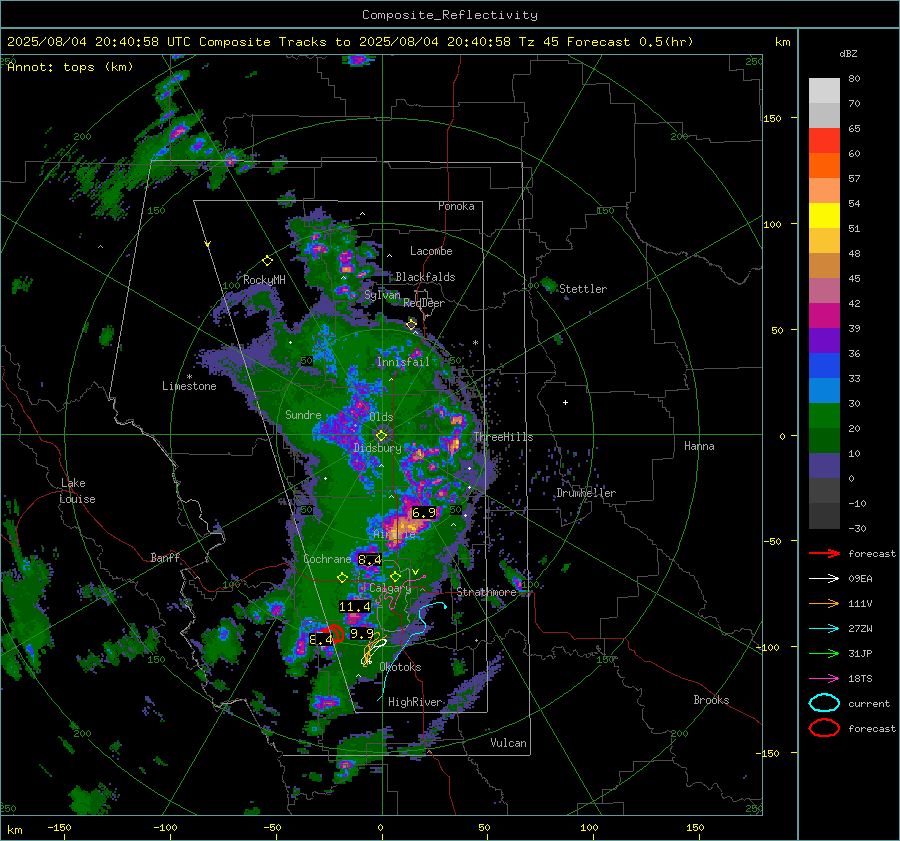
Task: Select the 9.9 storm top annotation
Action: 362,634
